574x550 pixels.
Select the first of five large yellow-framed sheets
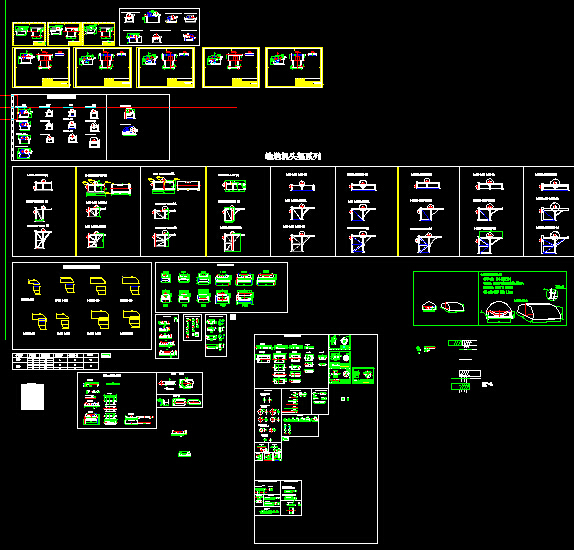tap(41, 67)
